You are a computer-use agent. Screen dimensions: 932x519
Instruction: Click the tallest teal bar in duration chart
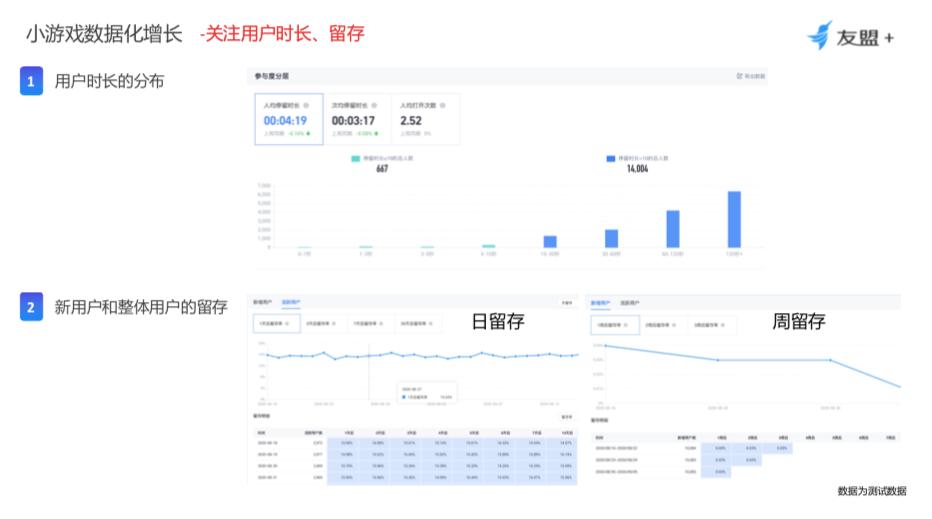click(x=489, y=246)
